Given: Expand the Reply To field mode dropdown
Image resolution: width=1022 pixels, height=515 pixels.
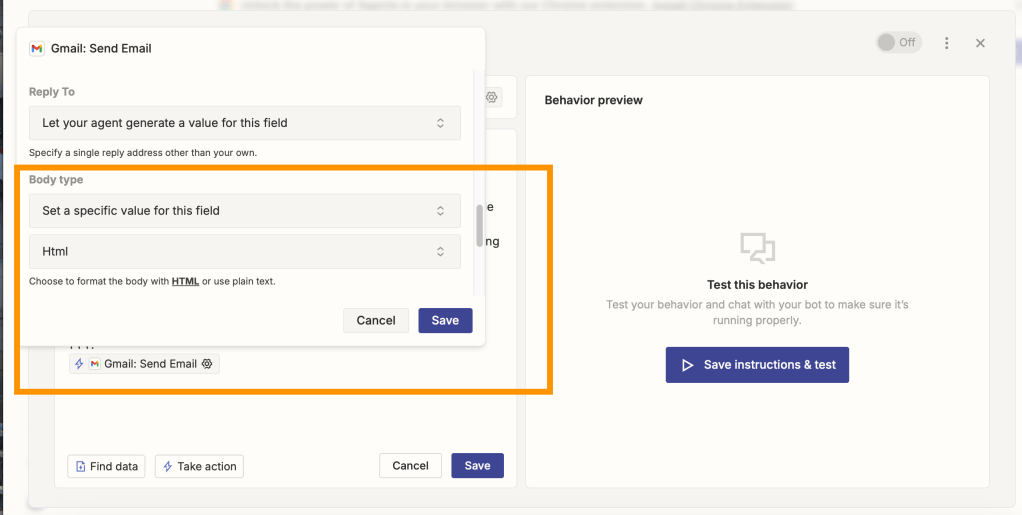Looking at the screenshot, I should tap(244, 123).
